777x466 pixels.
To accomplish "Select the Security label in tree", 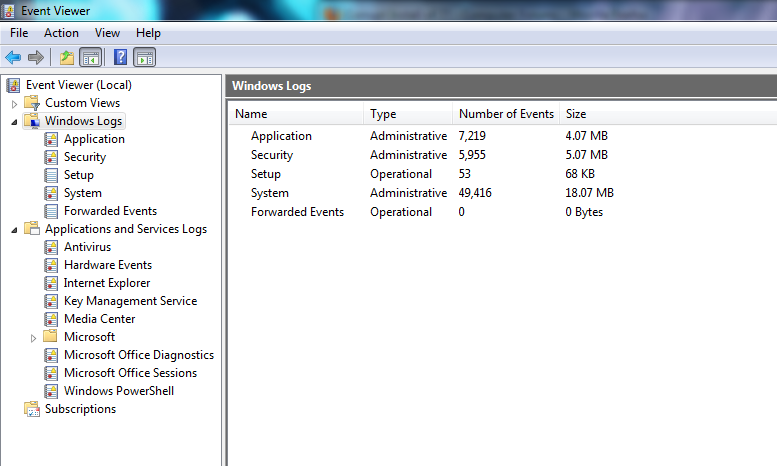I will point(85,157).
